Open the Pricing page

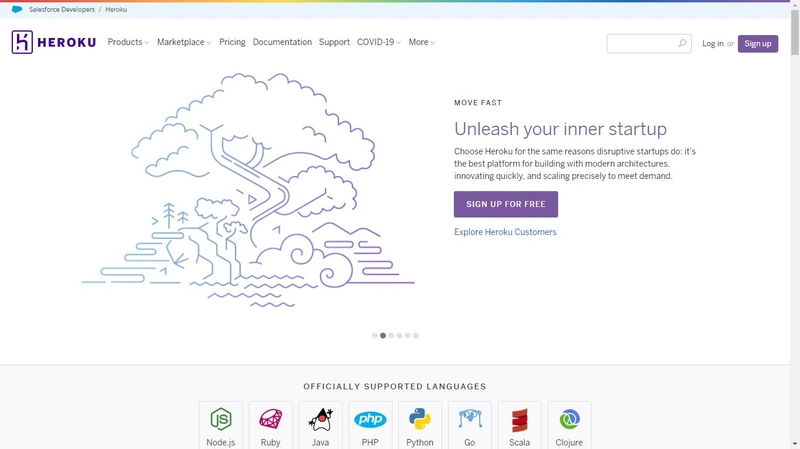pos(232,42)
